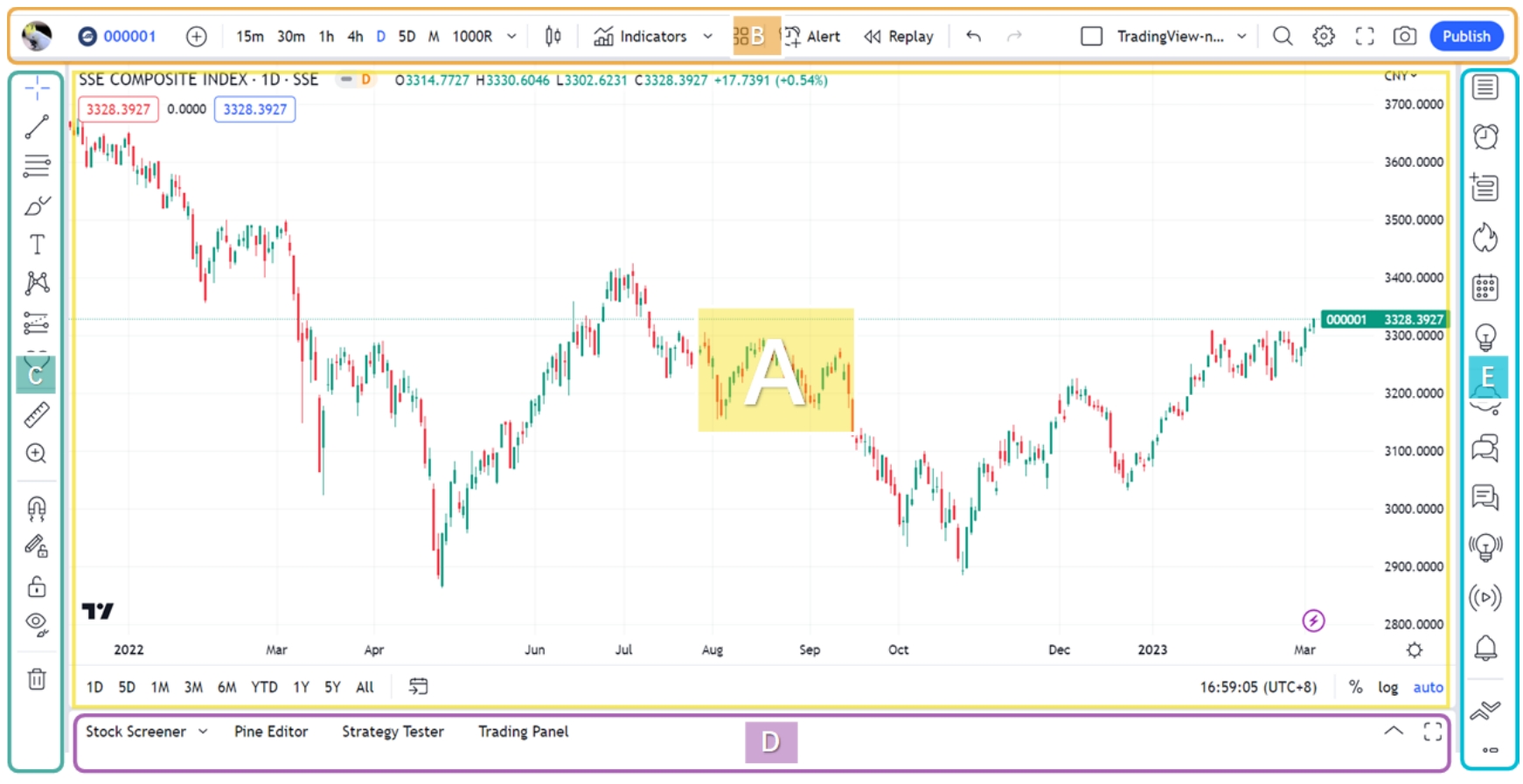Open the hotlists flame icon

[x=1485, y=237]
